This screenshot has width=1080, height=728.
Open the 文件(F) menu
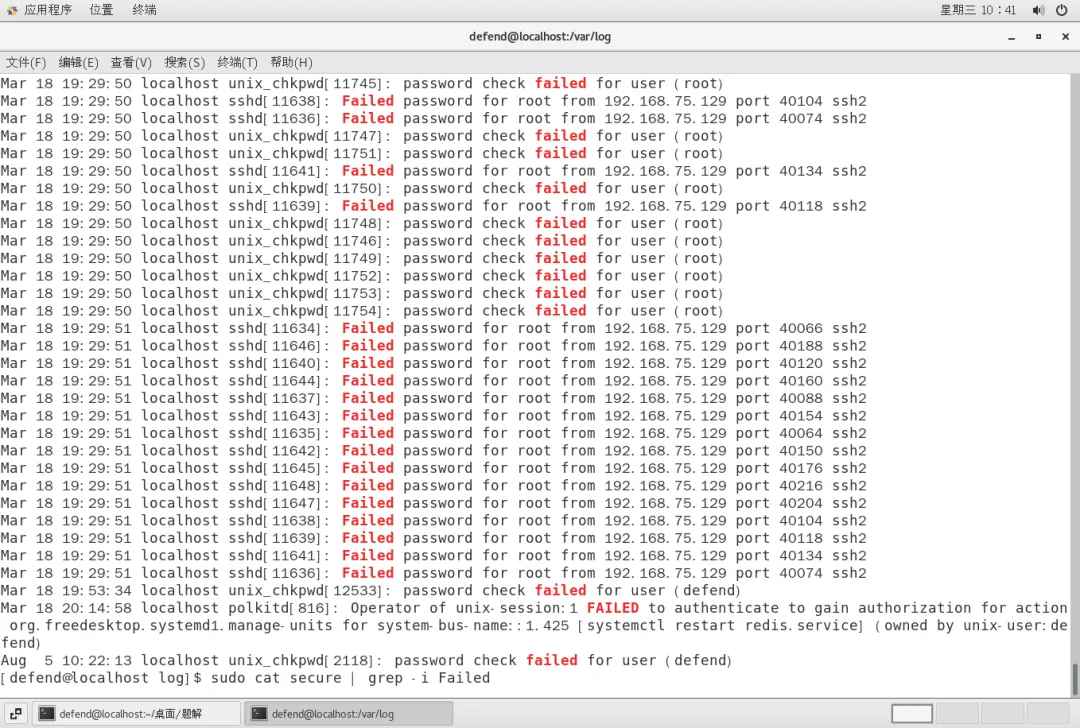26,63
